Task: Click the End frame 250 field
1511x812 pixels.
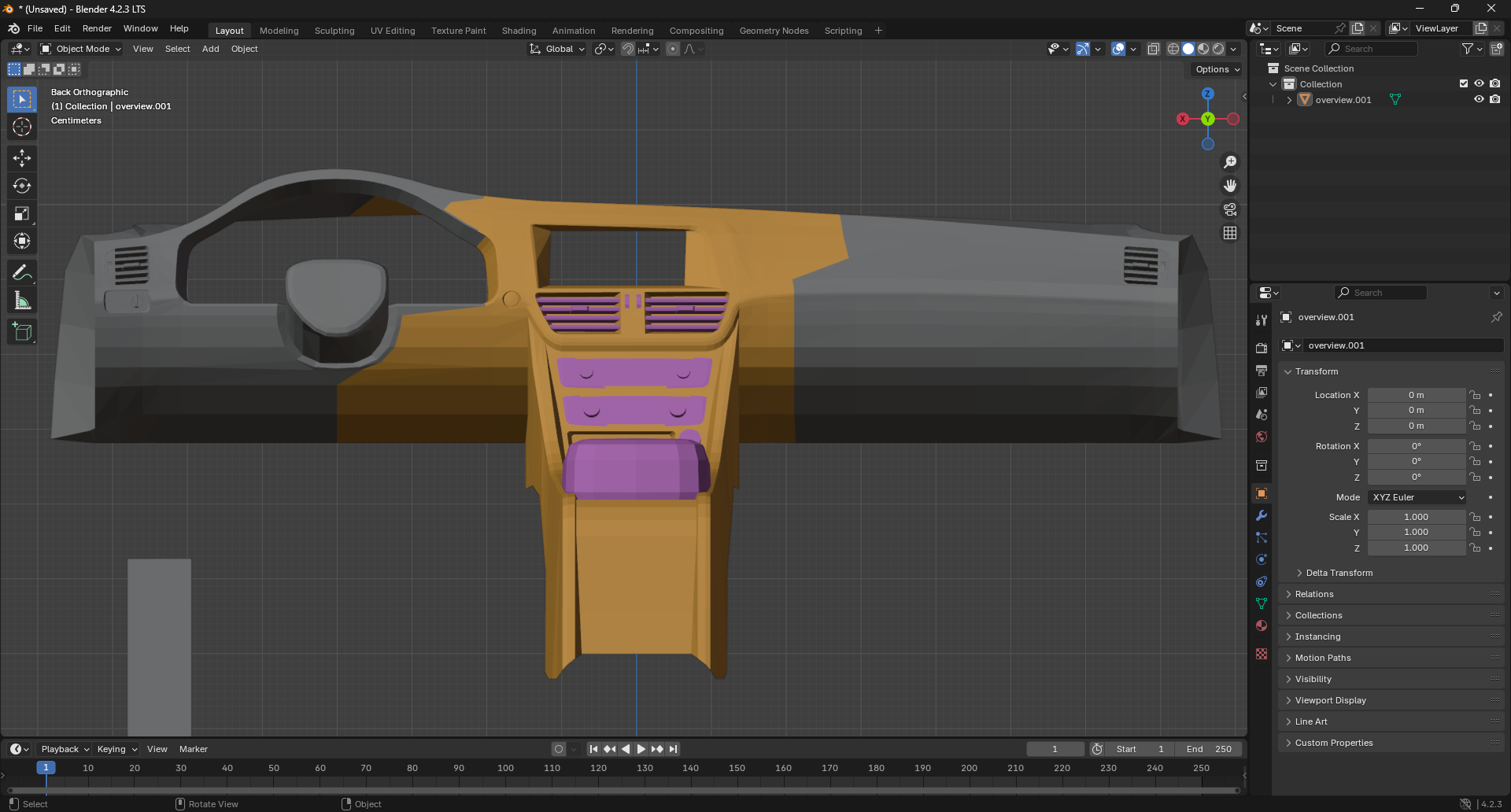Action: pyautogui.click(x=1209, y=749)
